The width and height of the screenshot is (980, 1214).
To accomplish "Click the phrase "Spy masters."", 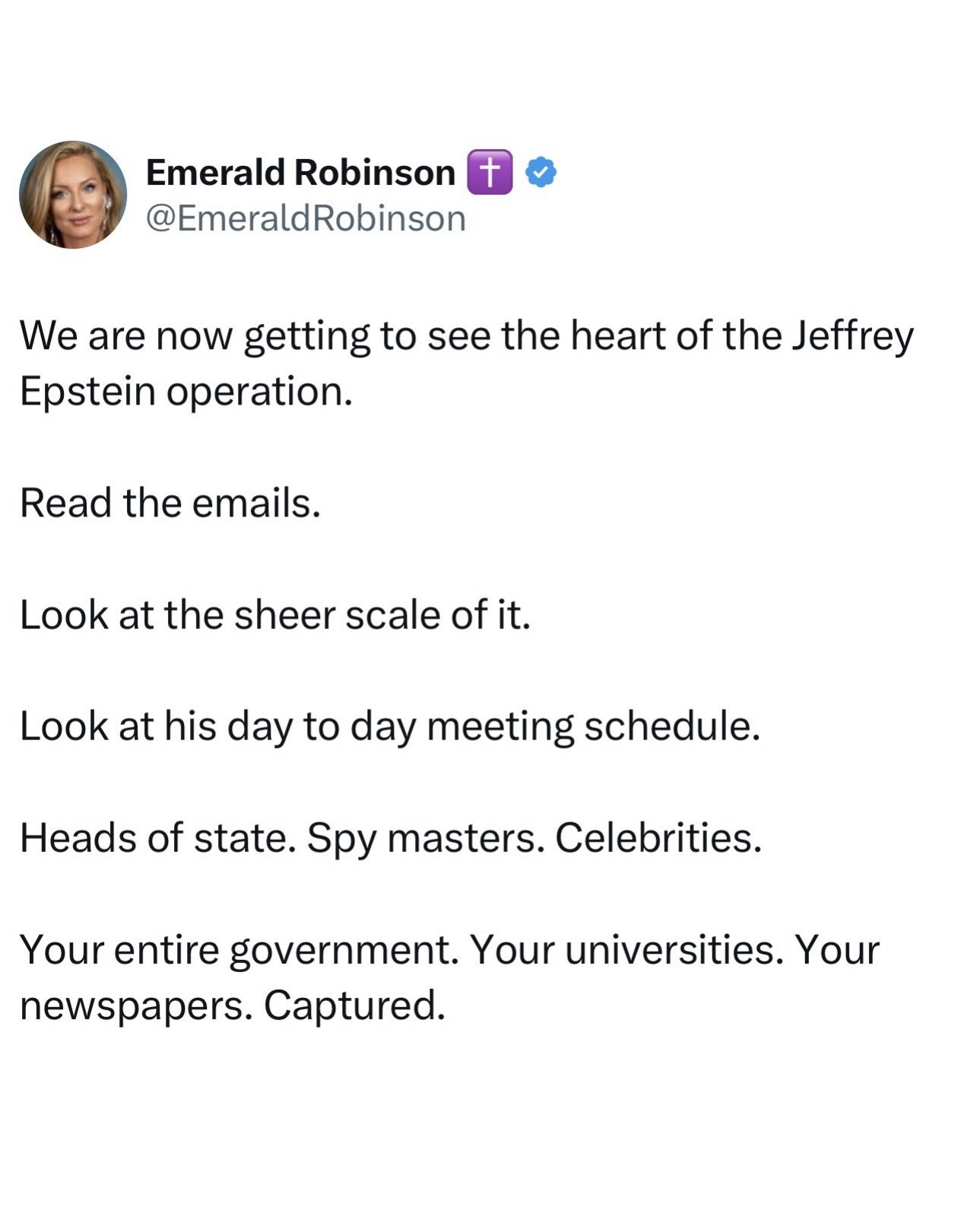I will point(426,838).
